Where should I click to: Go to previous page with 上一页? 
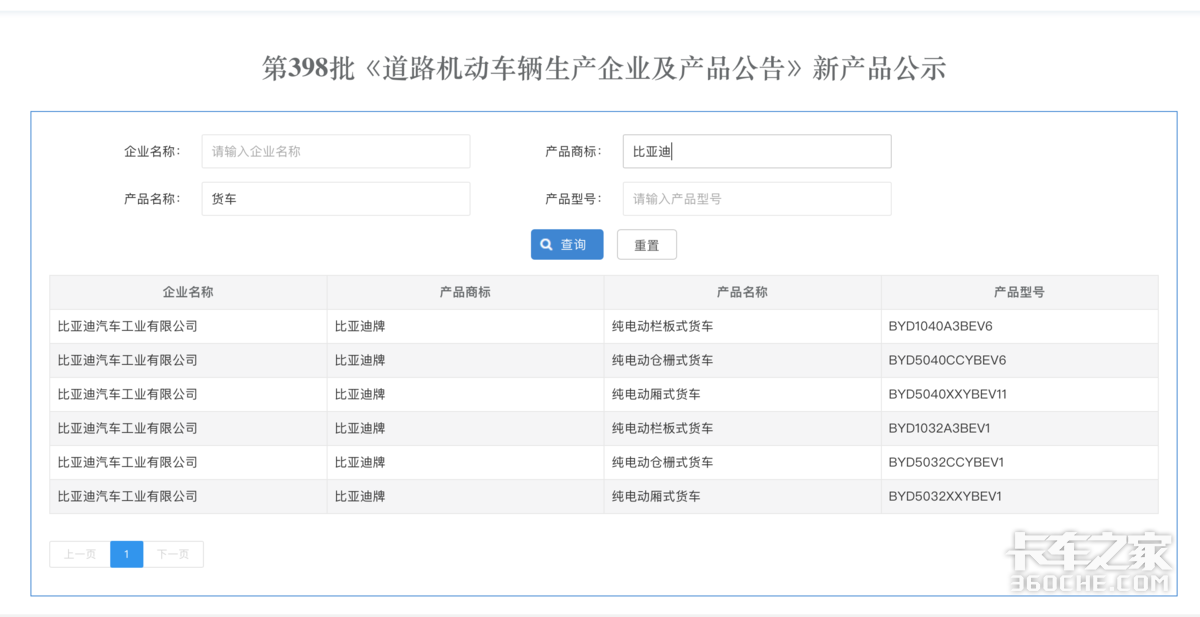coord(80,554)
